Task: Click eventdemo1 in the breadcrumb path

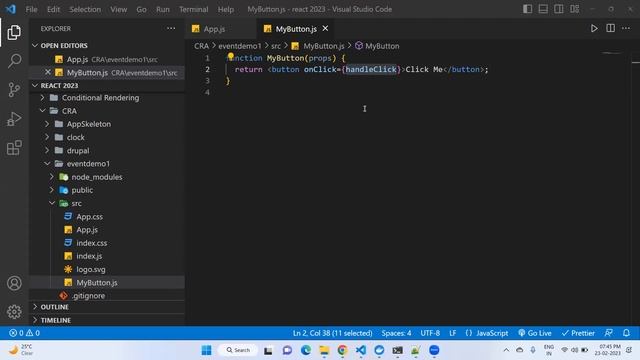Action: tap(240, 46)
